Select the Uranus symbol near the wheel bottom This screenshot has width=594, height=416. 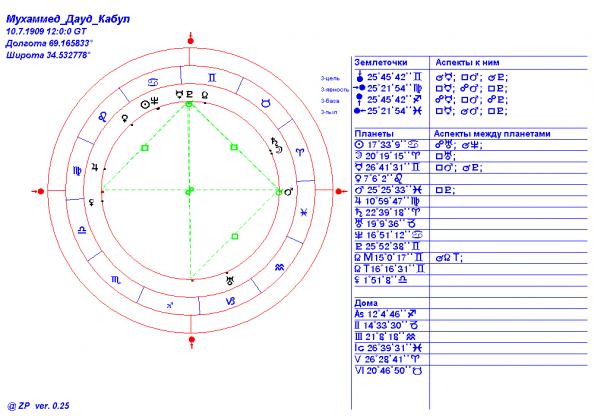(x=230, y=281)
